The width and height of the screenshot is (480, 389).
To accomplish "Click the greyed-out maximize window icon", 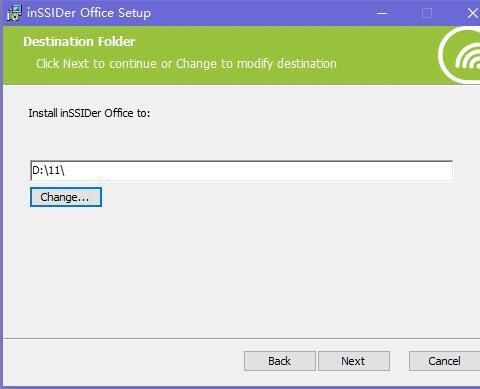I will [x=427, y=13].
